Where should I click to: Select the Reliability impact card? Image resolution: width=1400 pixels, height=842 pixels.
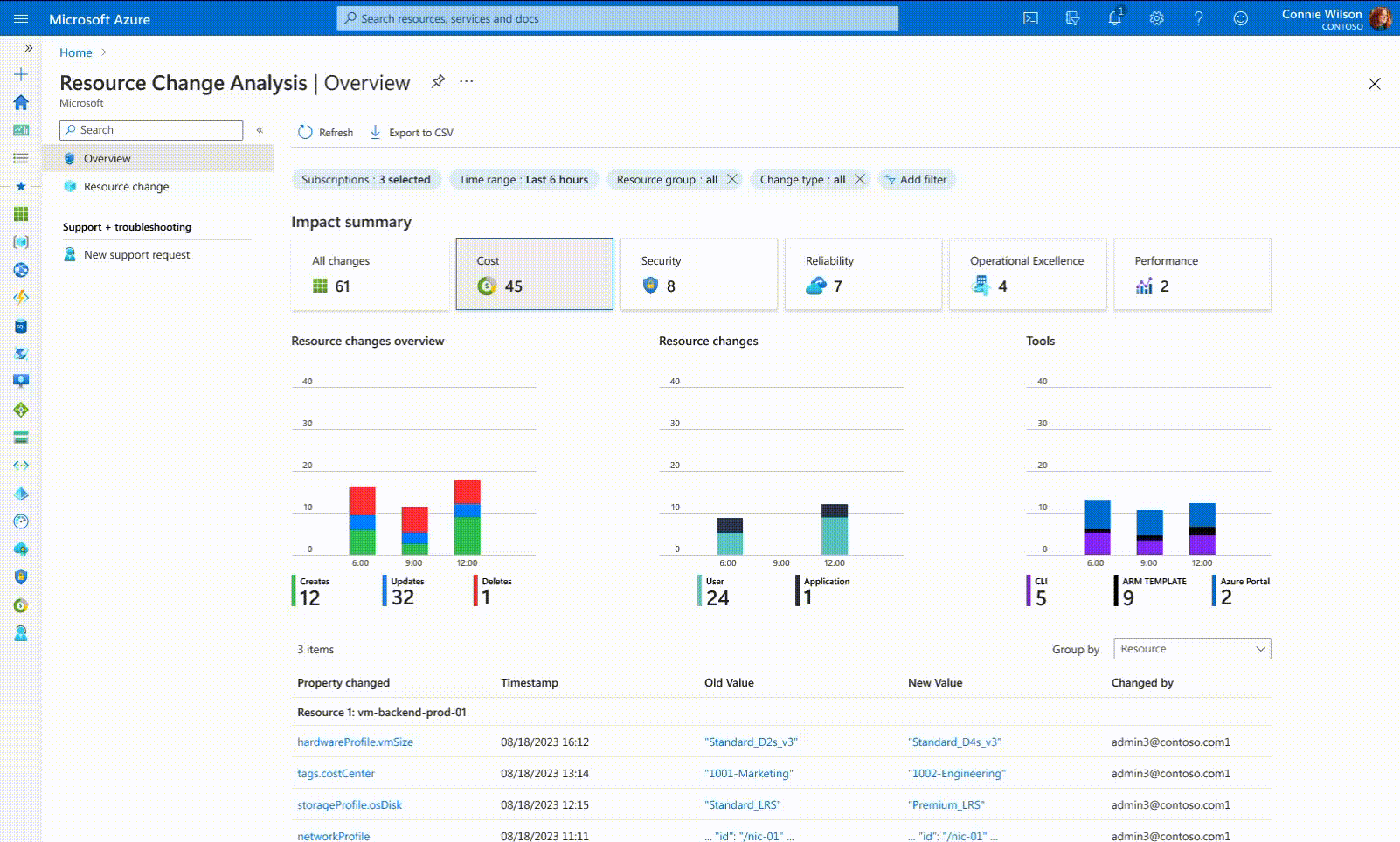(863, 274)
